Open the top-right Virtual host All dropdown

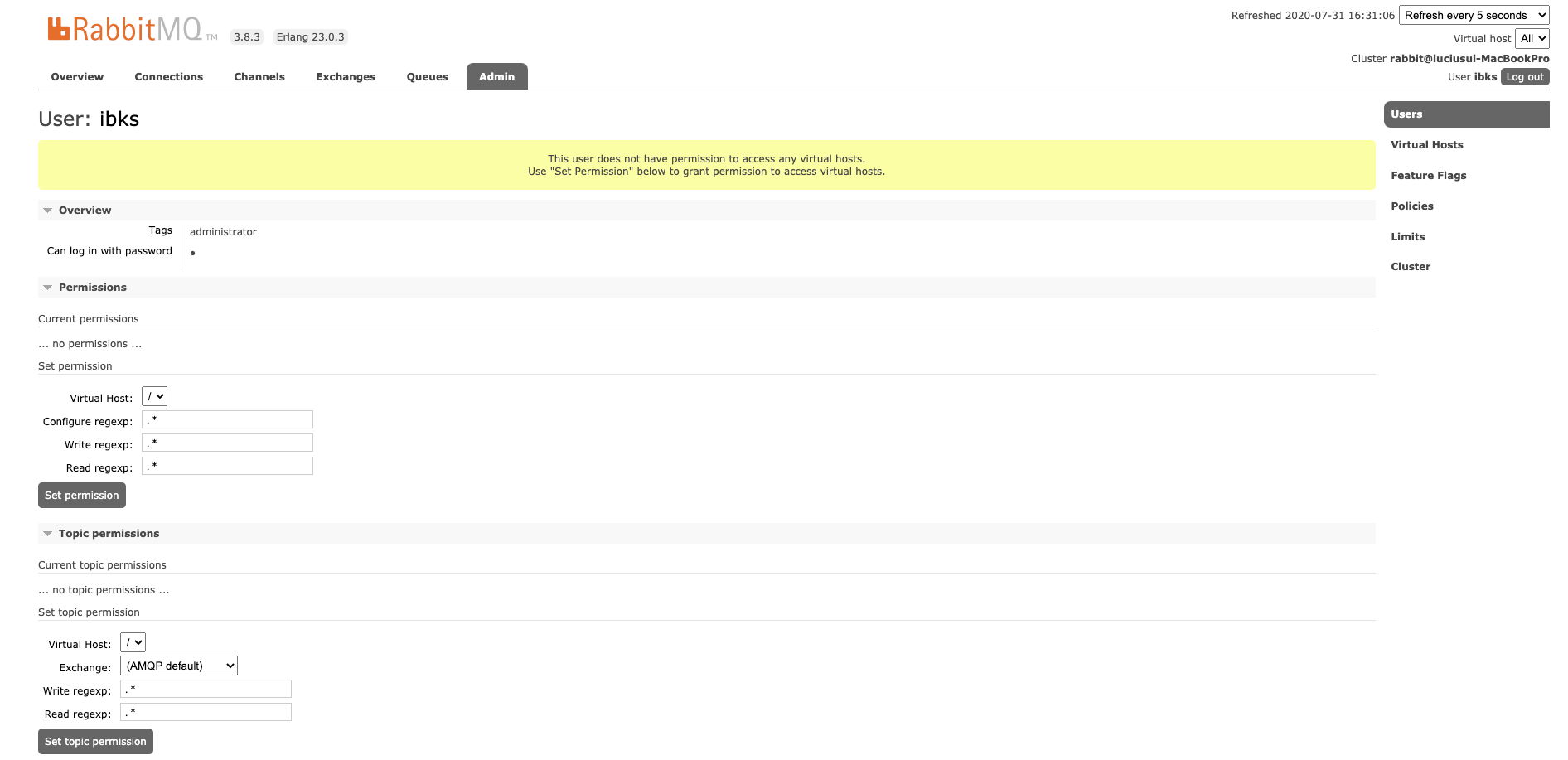coord(1532,38)
